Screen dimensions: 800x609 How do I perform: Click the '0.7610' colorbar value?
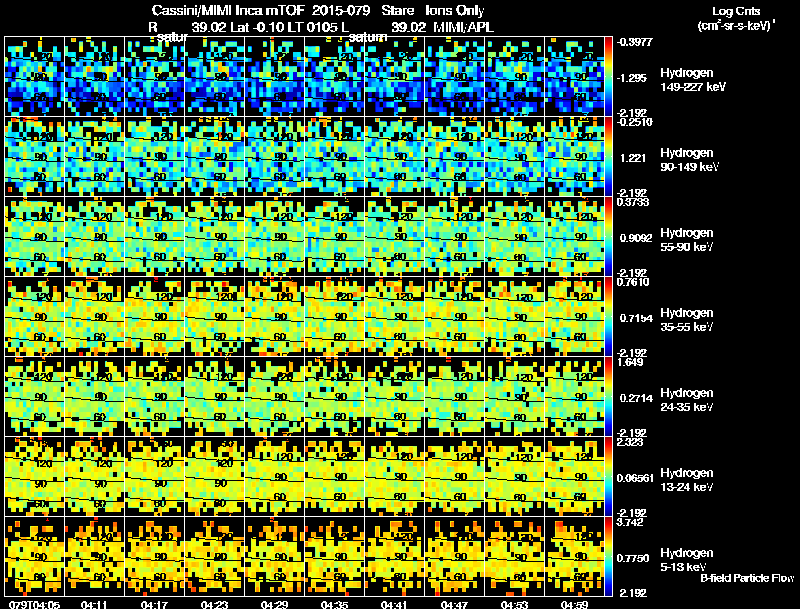[x=633, y=282]
